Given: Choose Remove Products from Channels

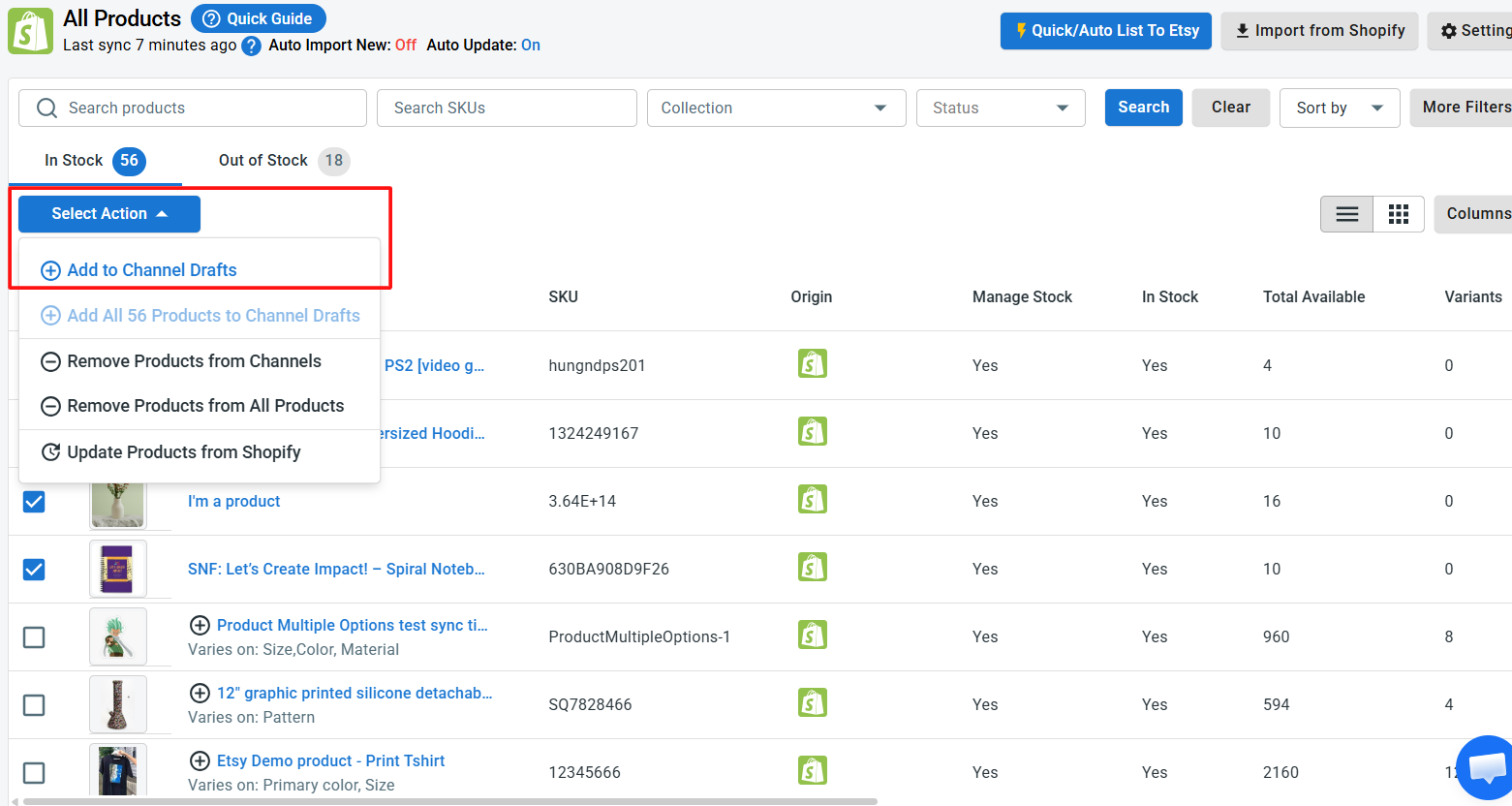Looking at the screenshot, I should [200, 361].
